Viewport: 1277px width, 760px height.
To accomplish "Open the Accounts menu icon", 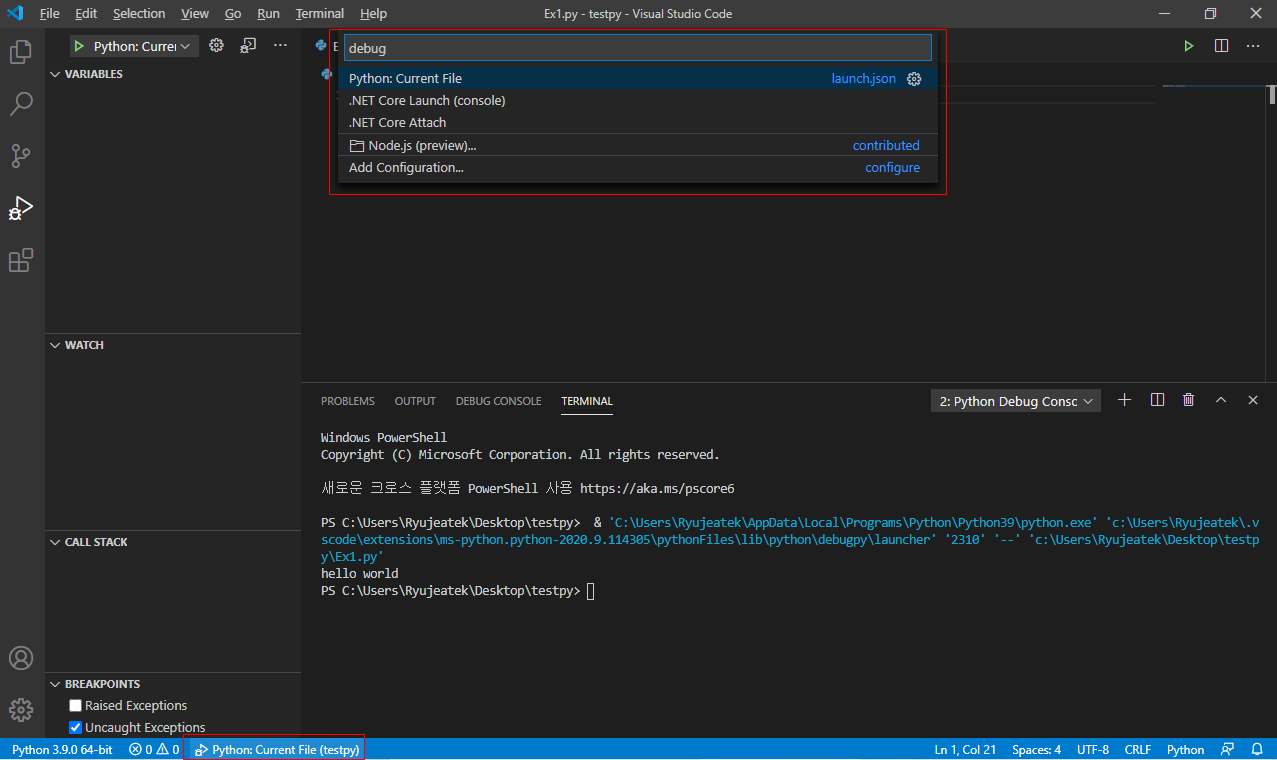I will click(x=21, y=658).
